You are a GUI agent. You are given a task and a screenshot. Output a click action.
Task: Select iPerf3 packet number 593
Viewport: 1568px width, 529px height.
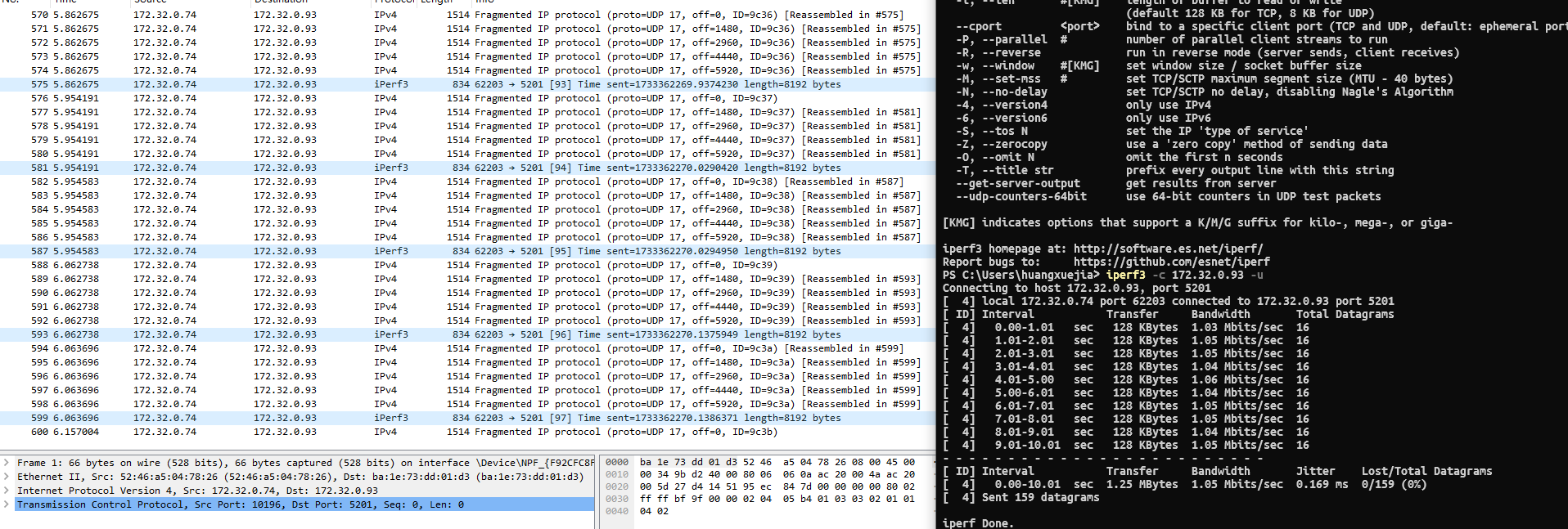coord(467,334)
